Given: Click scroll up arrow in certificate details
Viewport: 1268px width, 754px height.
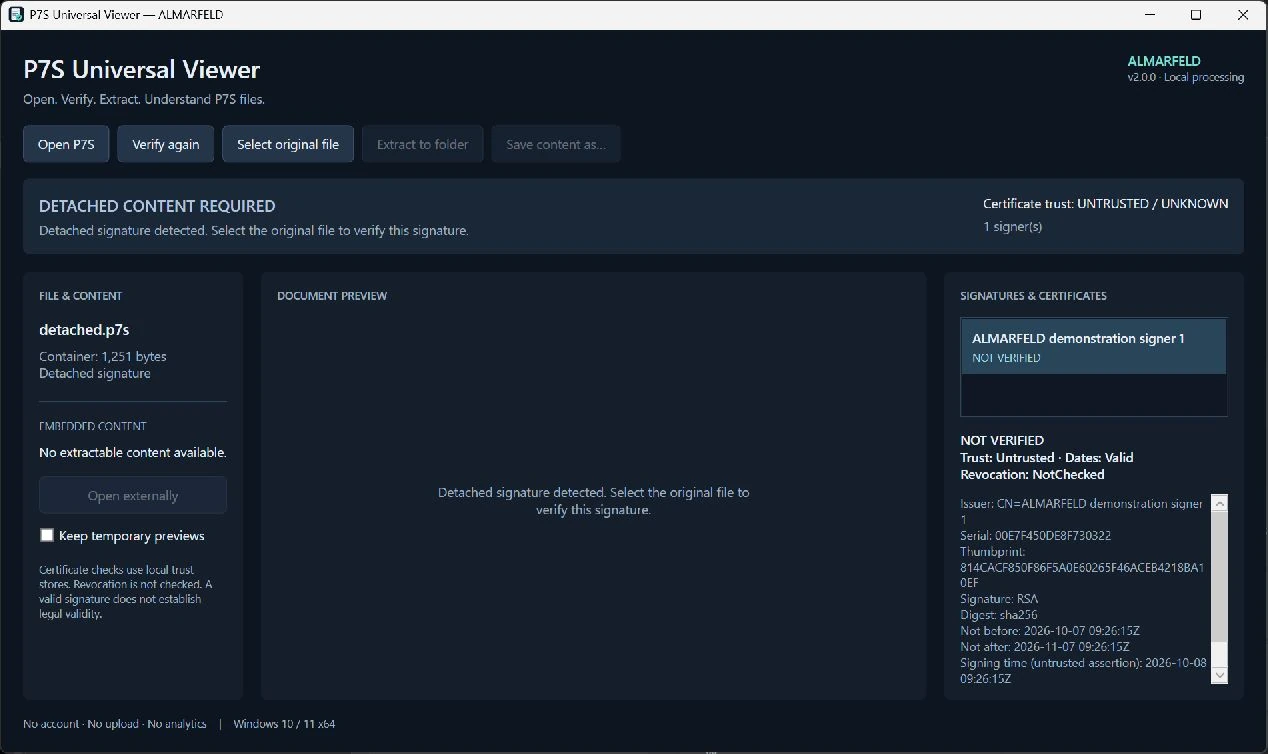Looking at the screenshot, I should click(1219, 502).
